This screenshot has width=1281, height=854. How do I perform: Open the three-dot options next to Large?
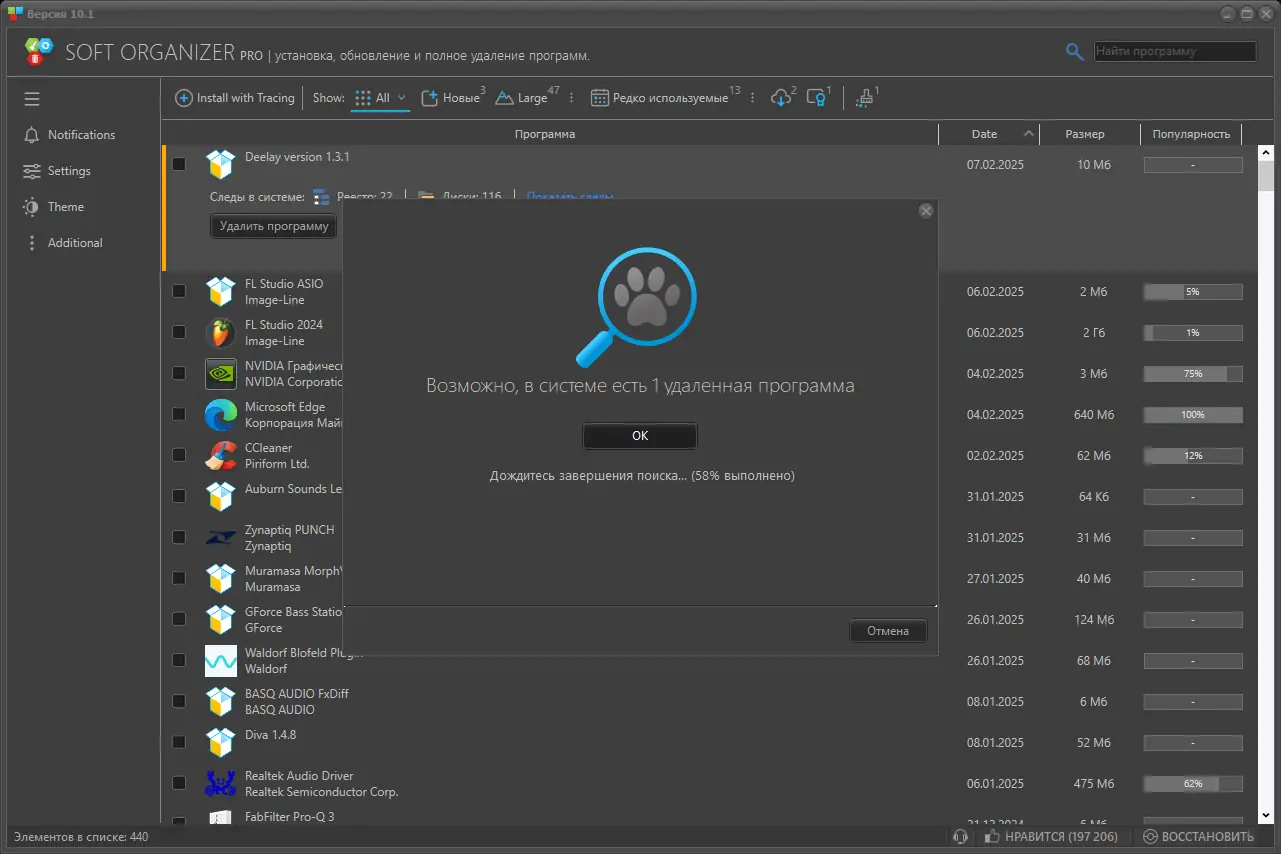572,98
